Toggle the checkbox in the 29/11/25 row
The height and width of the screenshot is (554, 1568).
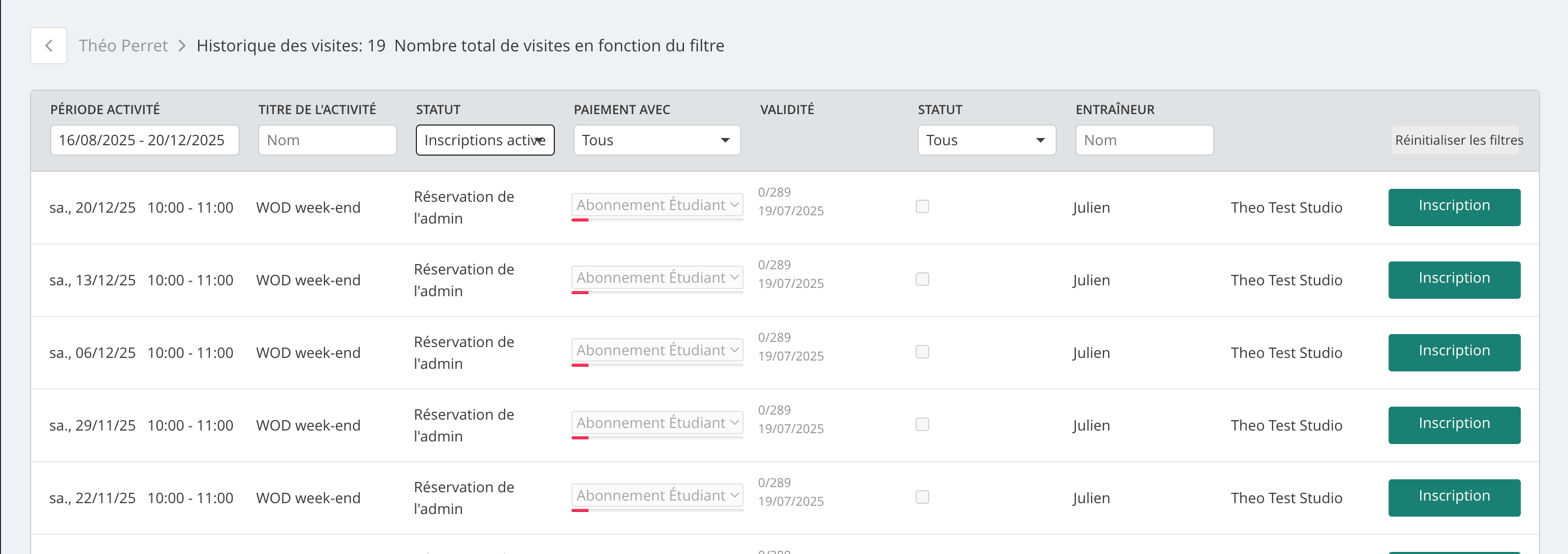(922, 424)
